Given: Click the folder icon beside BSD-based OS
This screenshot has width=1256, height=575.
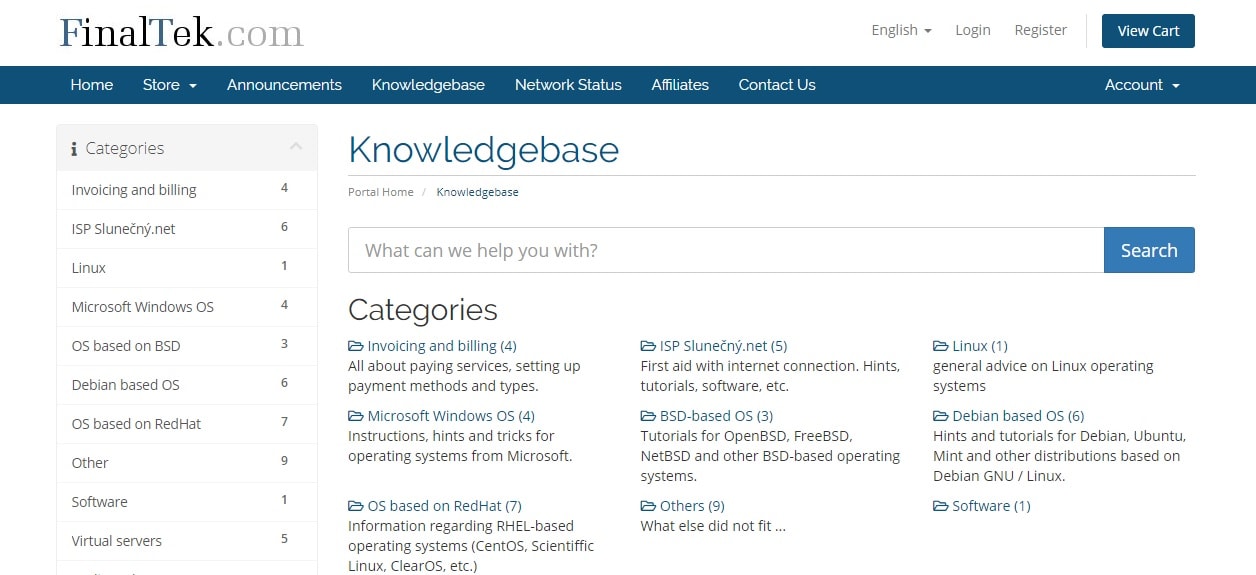Looking at the screenshot, I should coord(648,416).
